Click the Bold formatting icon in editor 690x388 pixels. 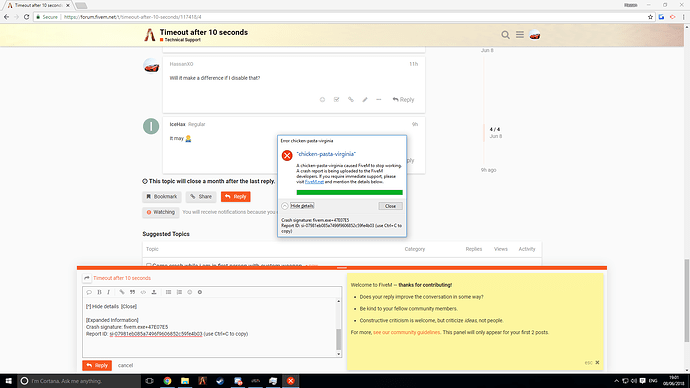coord(99,292)
